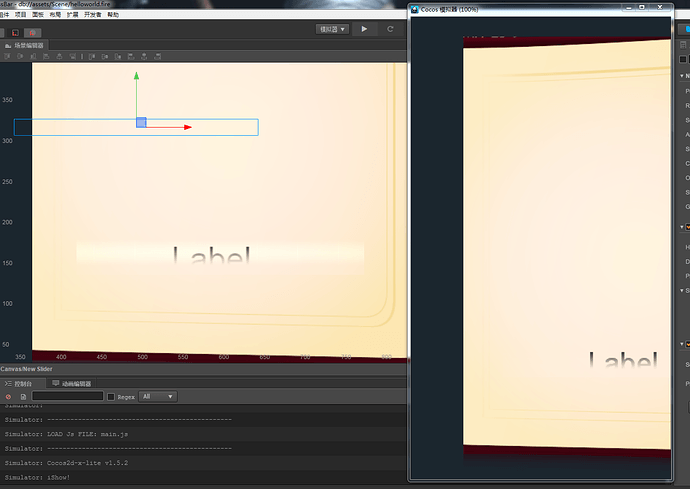Click the align bottom icon in scene toolbar
690x489 pixels.
pyautogui.click(x=33, y=56)
